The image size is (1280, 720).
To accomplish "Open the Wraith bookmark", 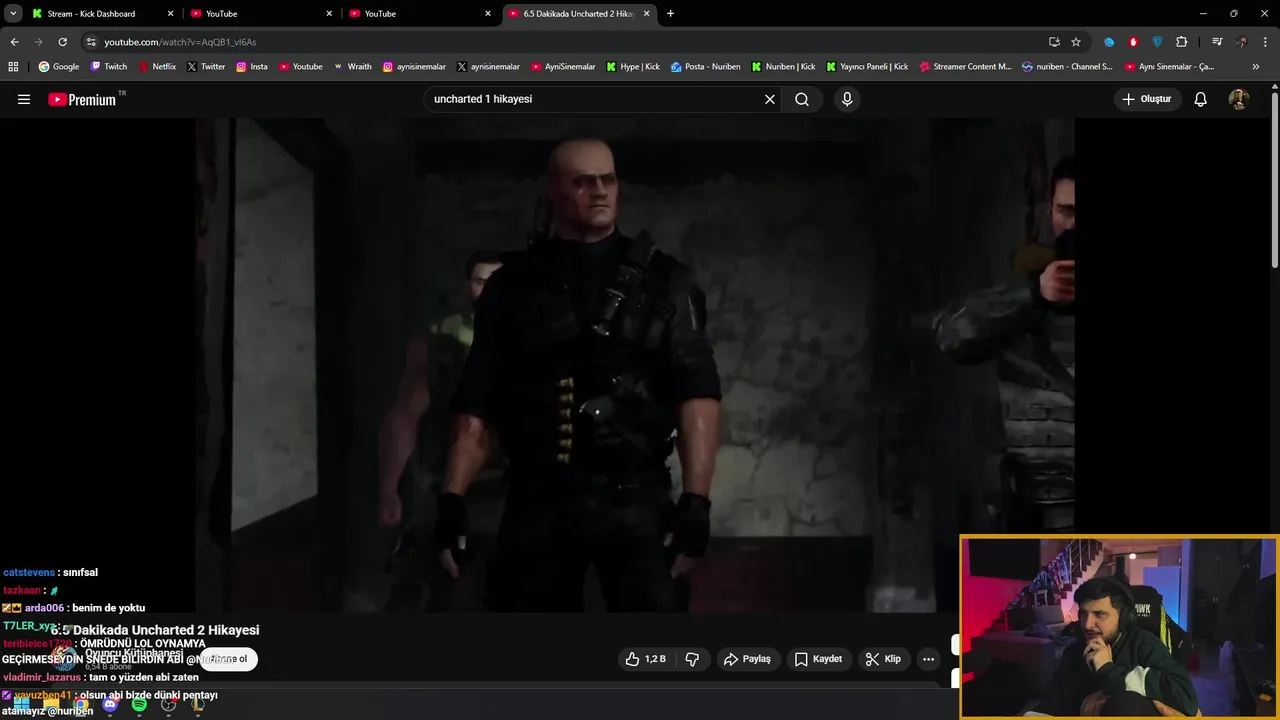I will [x=352, y=67].
